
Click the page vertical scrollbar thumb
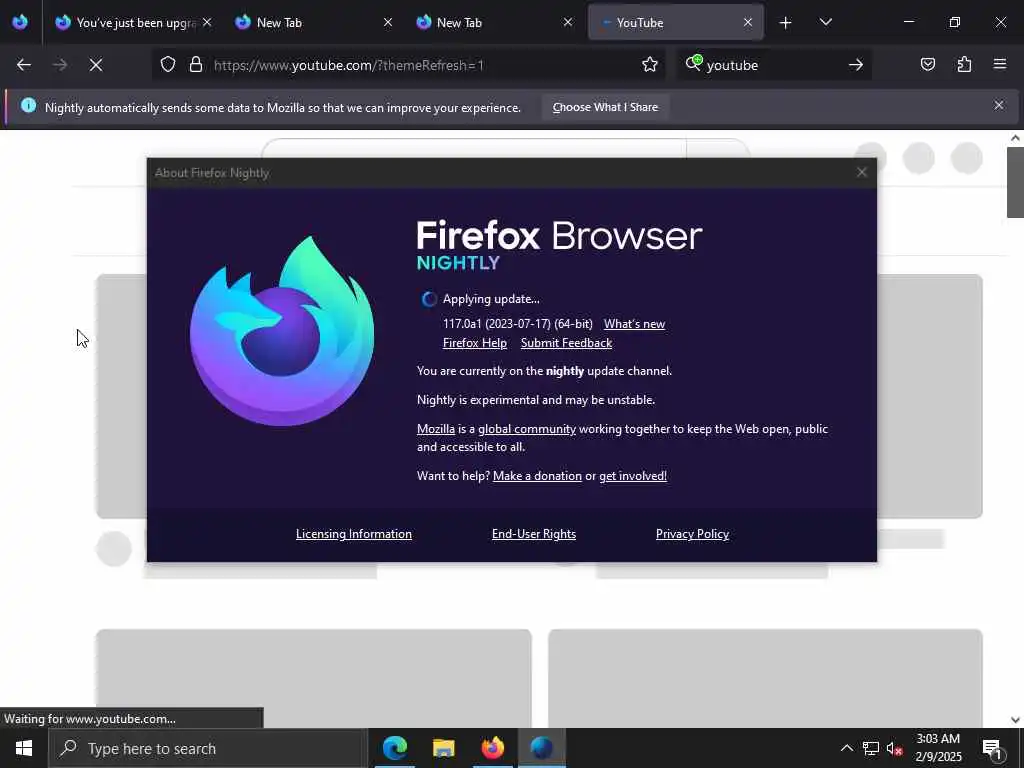pyautogui.click(x=1015, y=182)
